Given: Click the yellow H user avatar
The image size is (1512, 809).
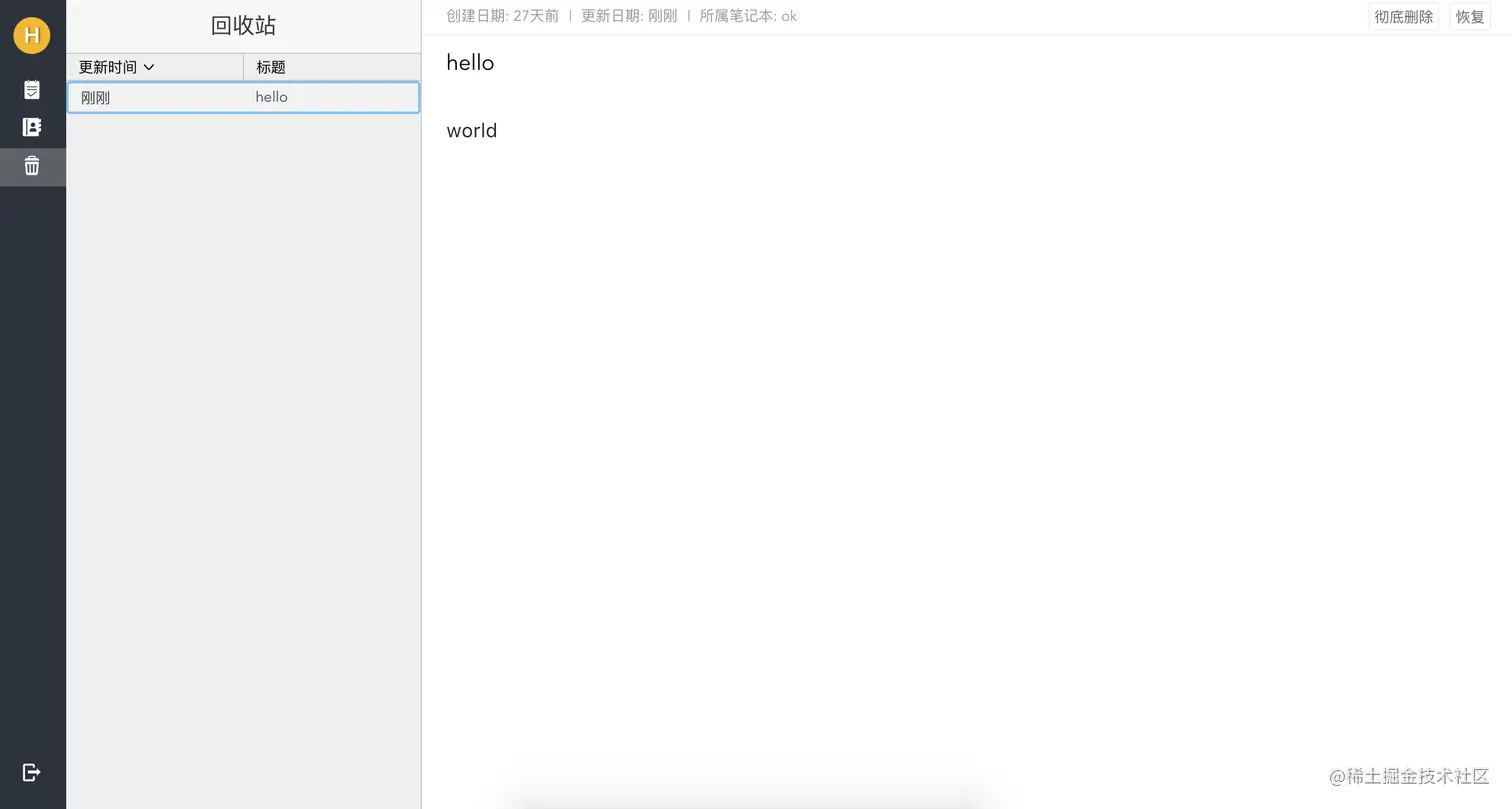Looking at the screenshot, I should point(32,35).
